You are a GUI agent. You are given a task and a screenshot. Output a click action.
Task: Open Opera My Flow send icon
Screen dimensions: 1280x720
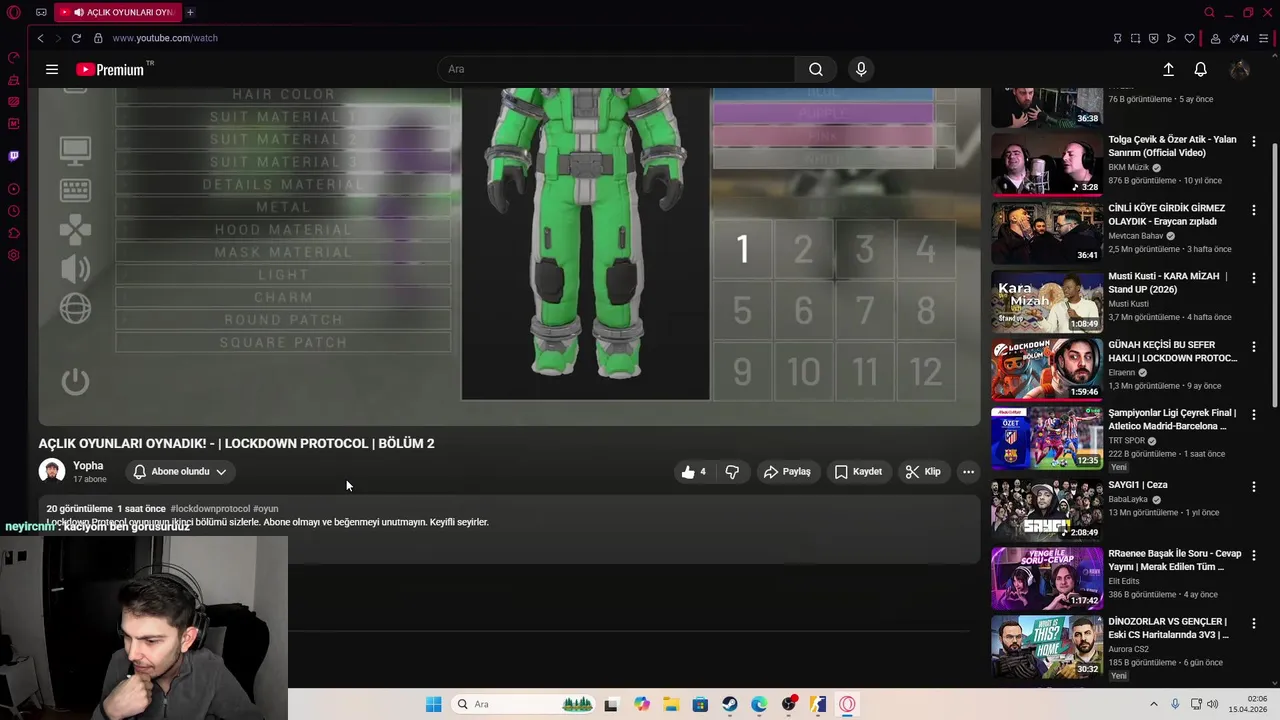tap(1171, 38)
